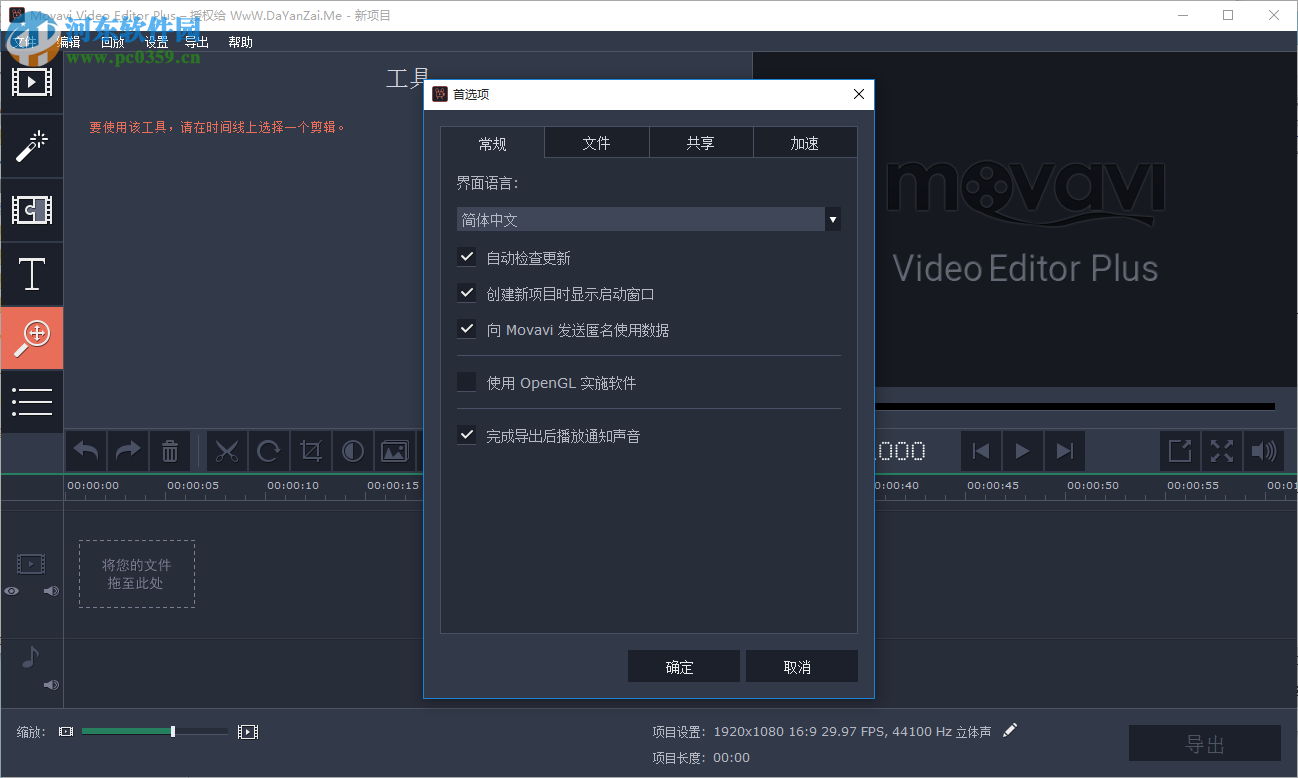This screenshot has height=778, width=1298.
Task: Click the undo arrow above the timeline
Action: (x=85, y=451)
